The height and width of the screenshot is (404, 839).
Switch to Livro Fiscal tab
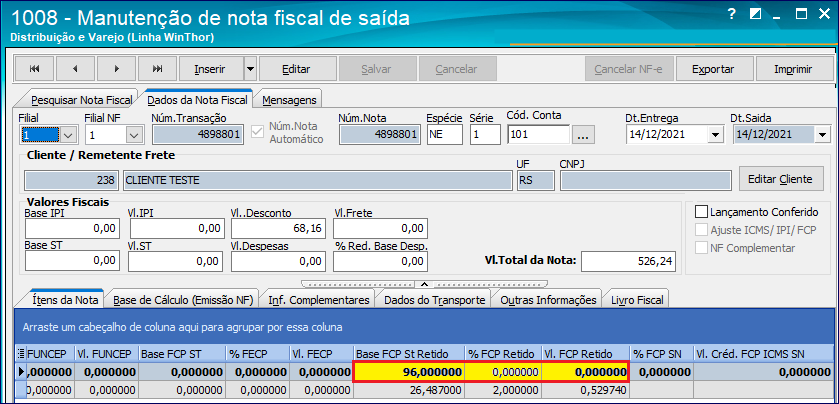click(637, 300)
